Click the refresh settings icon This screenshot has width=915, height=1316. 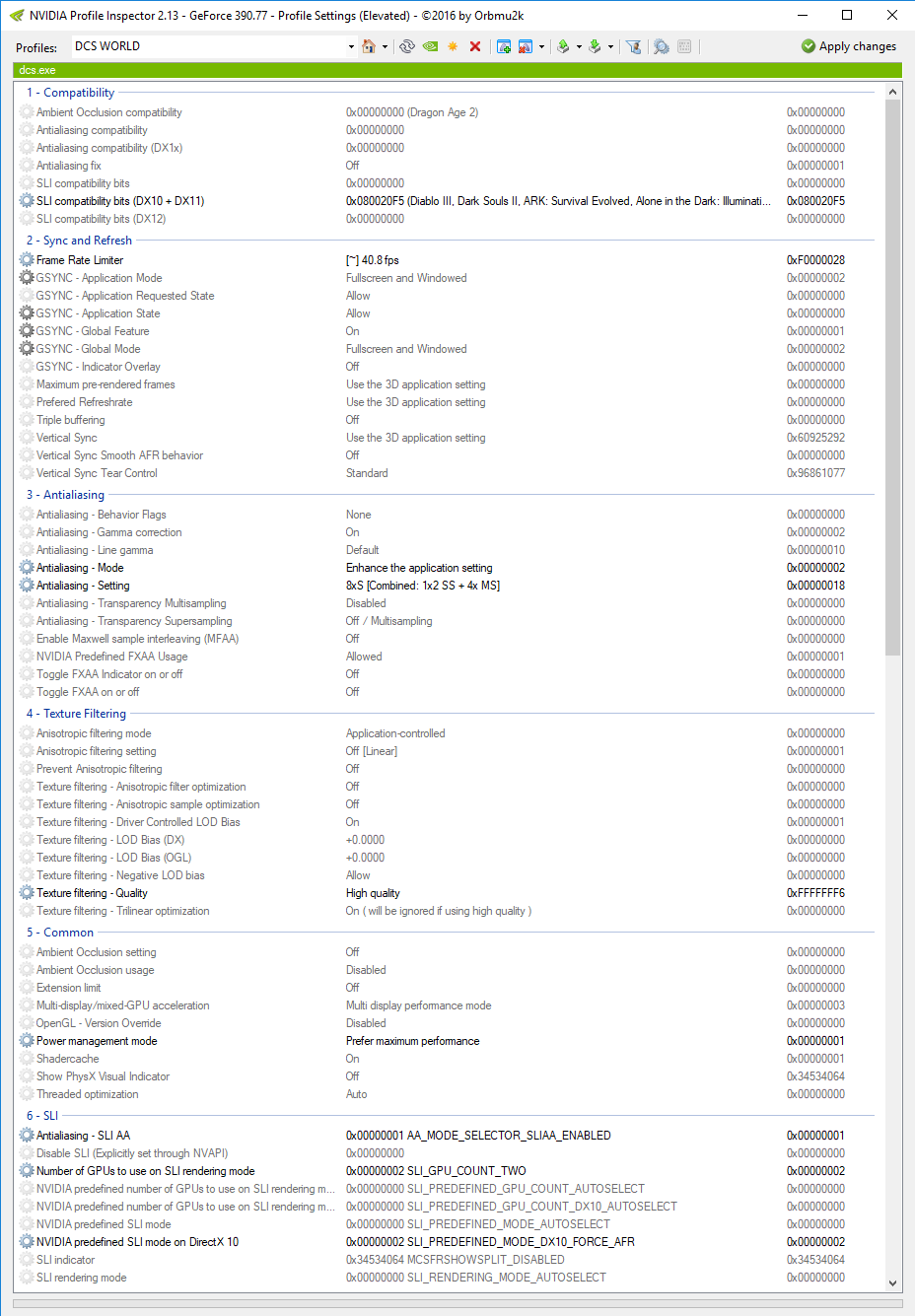406,46
